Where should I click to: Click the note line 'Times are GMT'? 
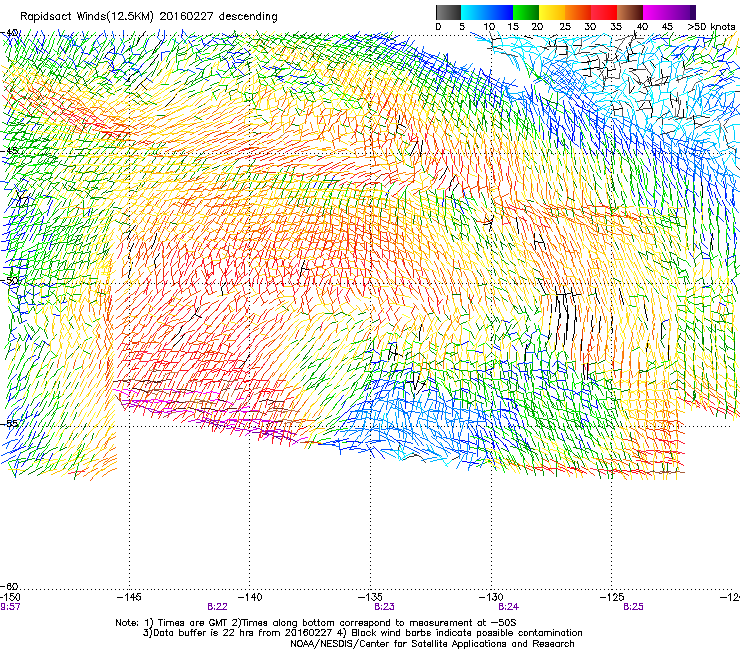click(193, 623)
